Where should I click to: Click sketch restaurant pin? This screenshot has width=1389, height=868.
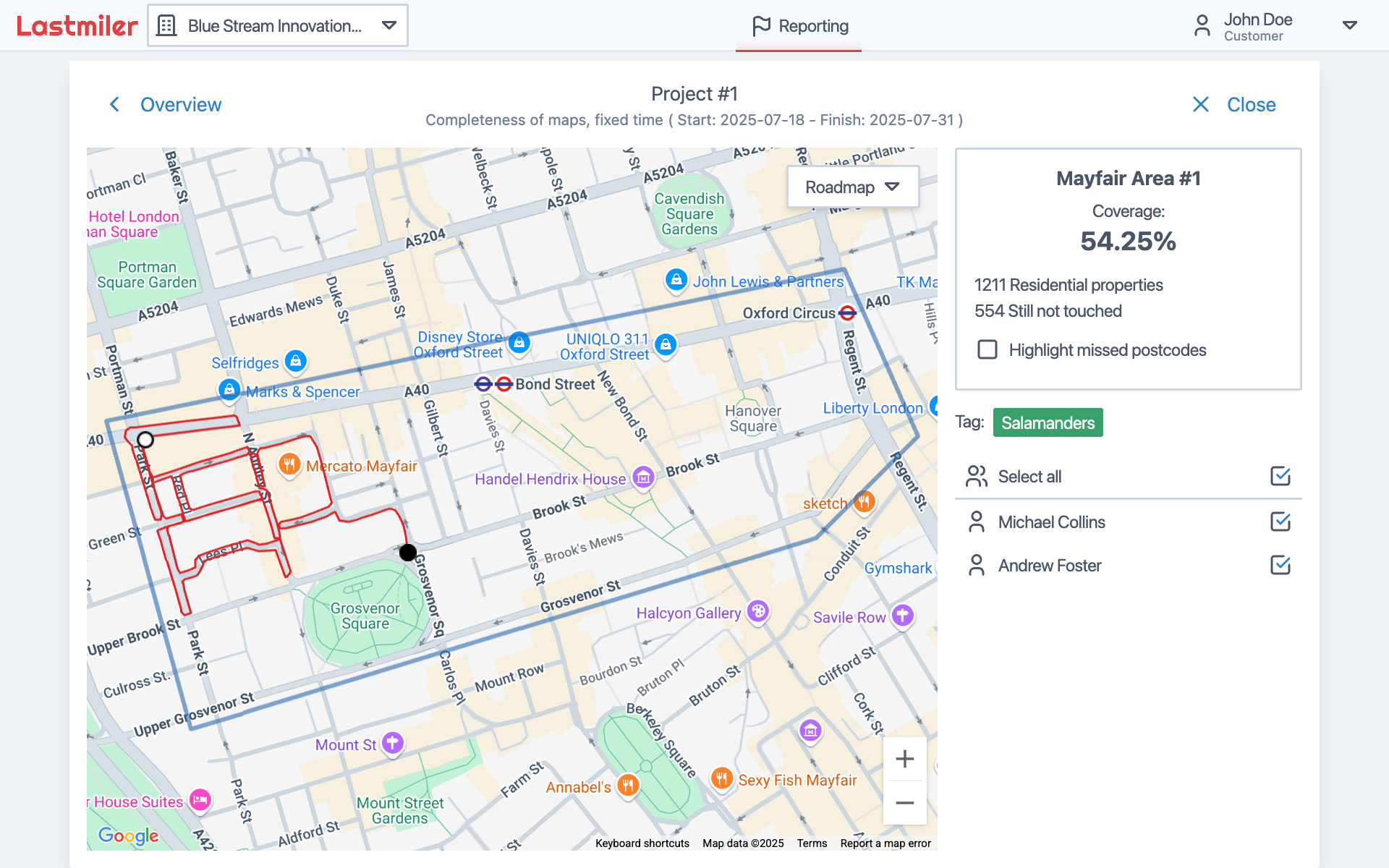[x=864, y=501]
